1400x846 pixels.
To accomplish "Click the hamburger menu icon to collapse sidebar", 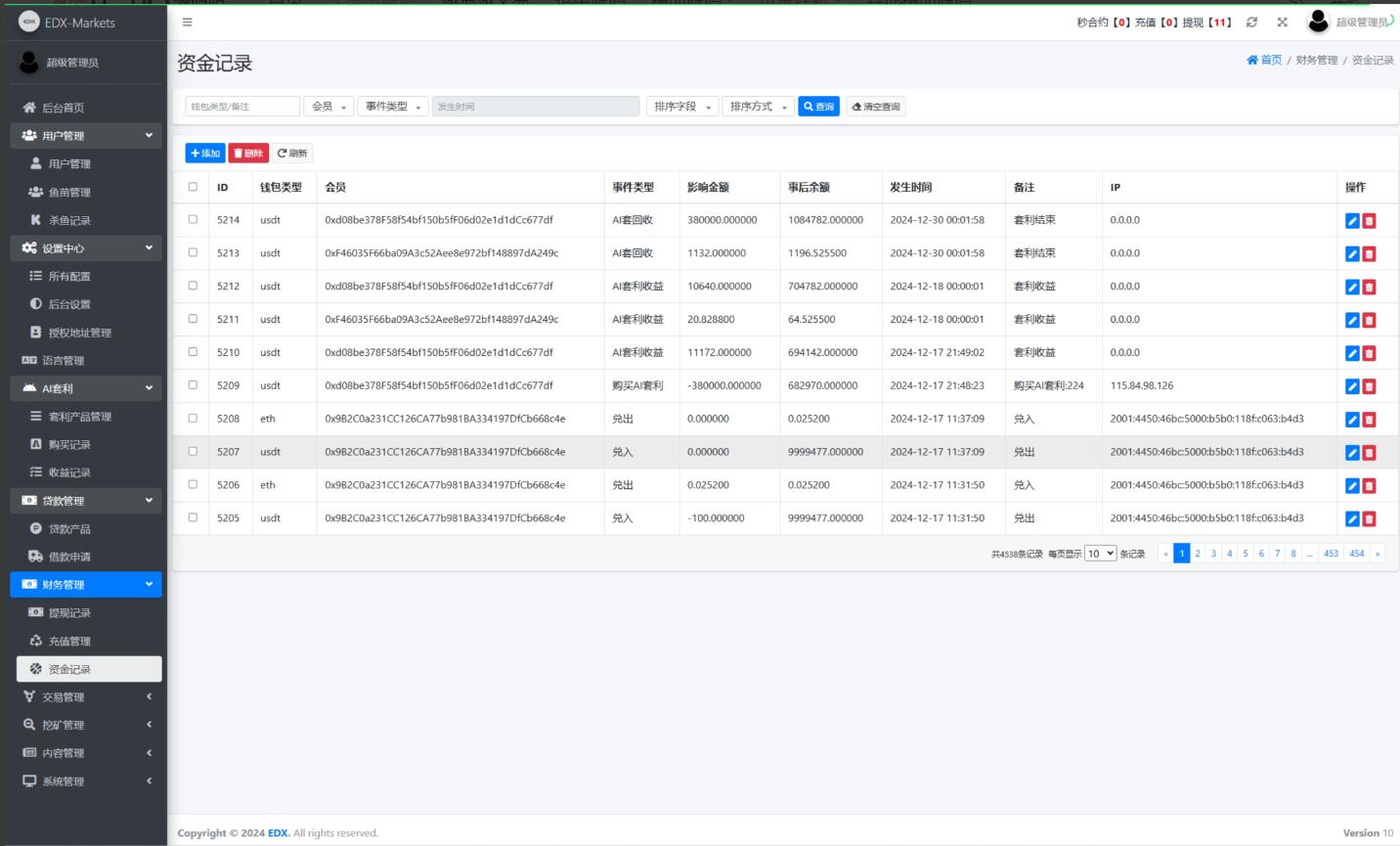I will [188, 22].
